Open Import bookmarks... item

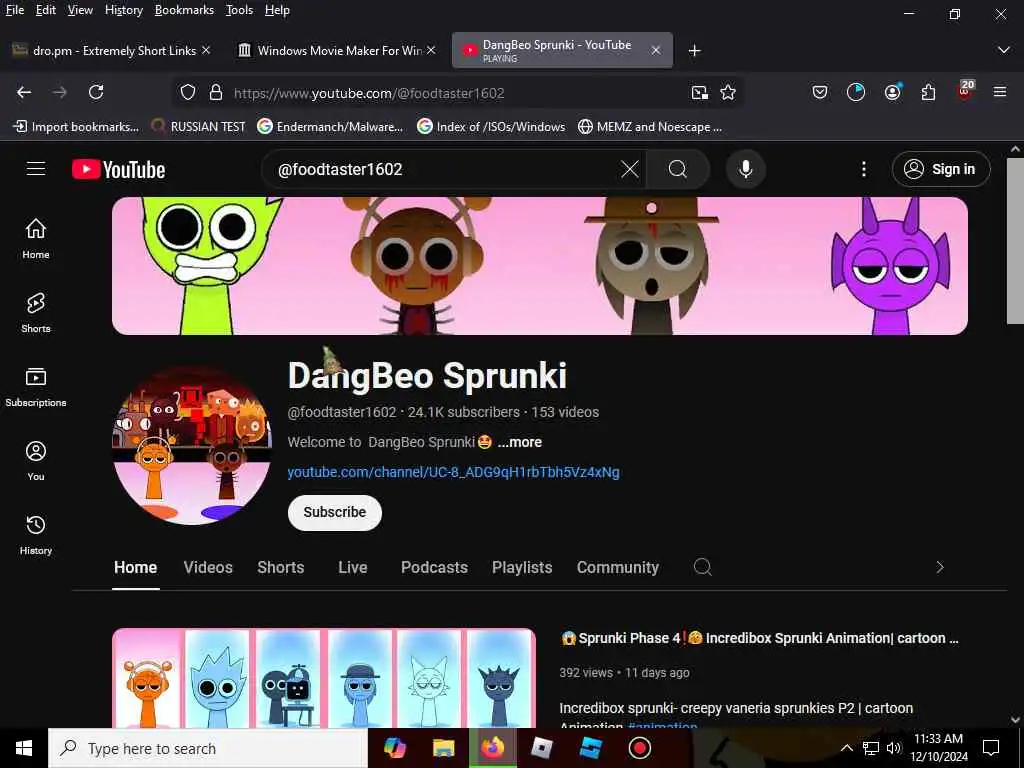[76, 127]
